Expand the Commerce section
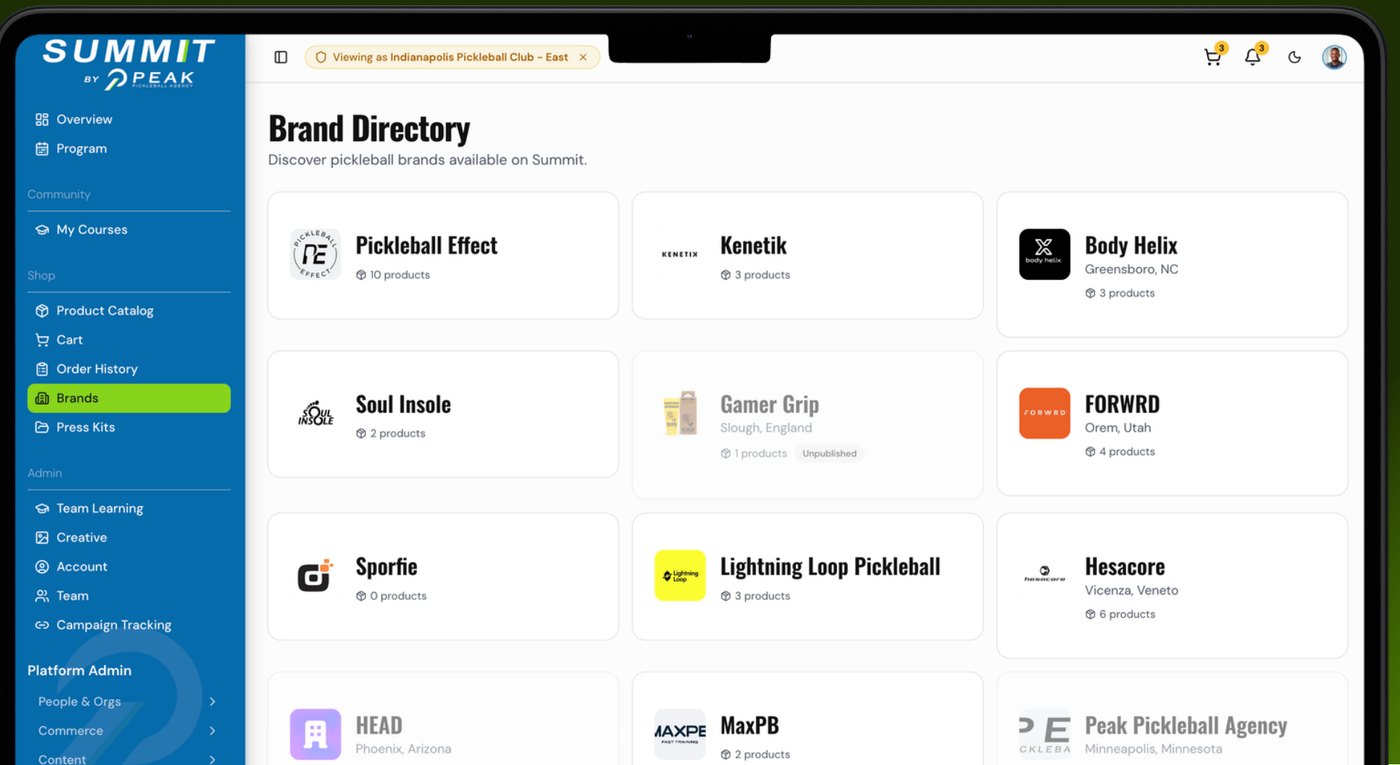The image size is (1400, 765). tap(129, 730)
